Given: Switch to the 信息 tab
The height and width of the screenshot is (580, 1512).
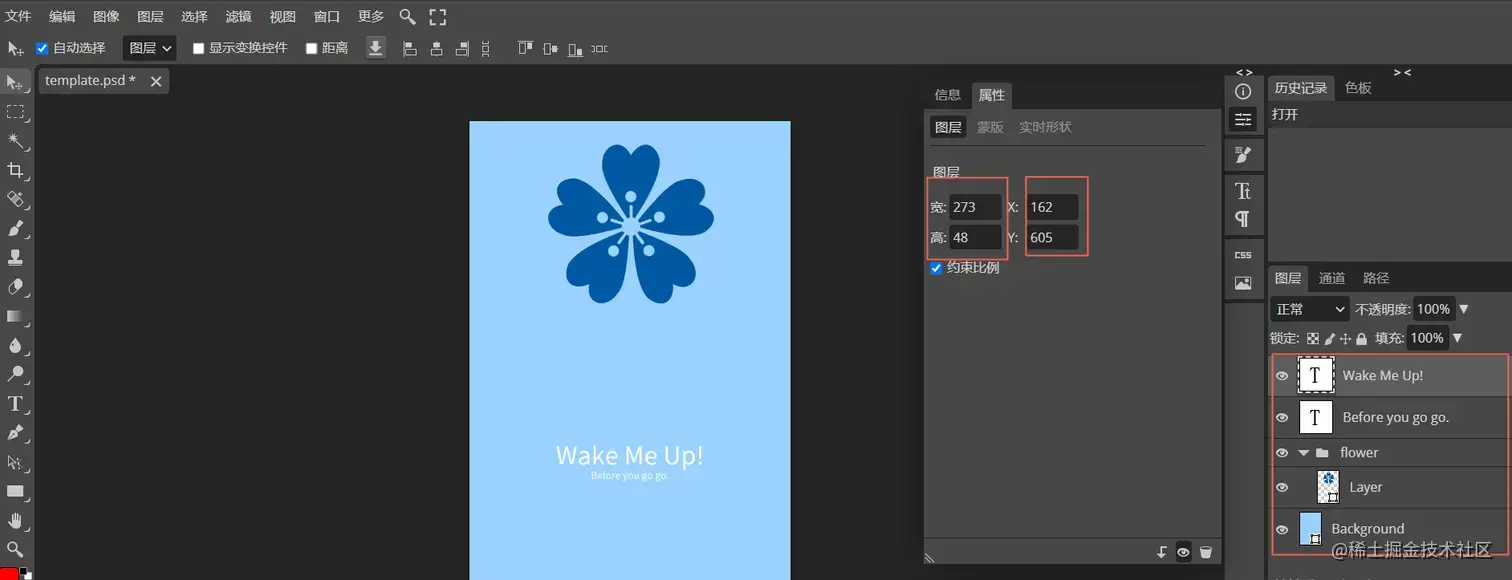Looking at the screenshot, I should 947,95.
